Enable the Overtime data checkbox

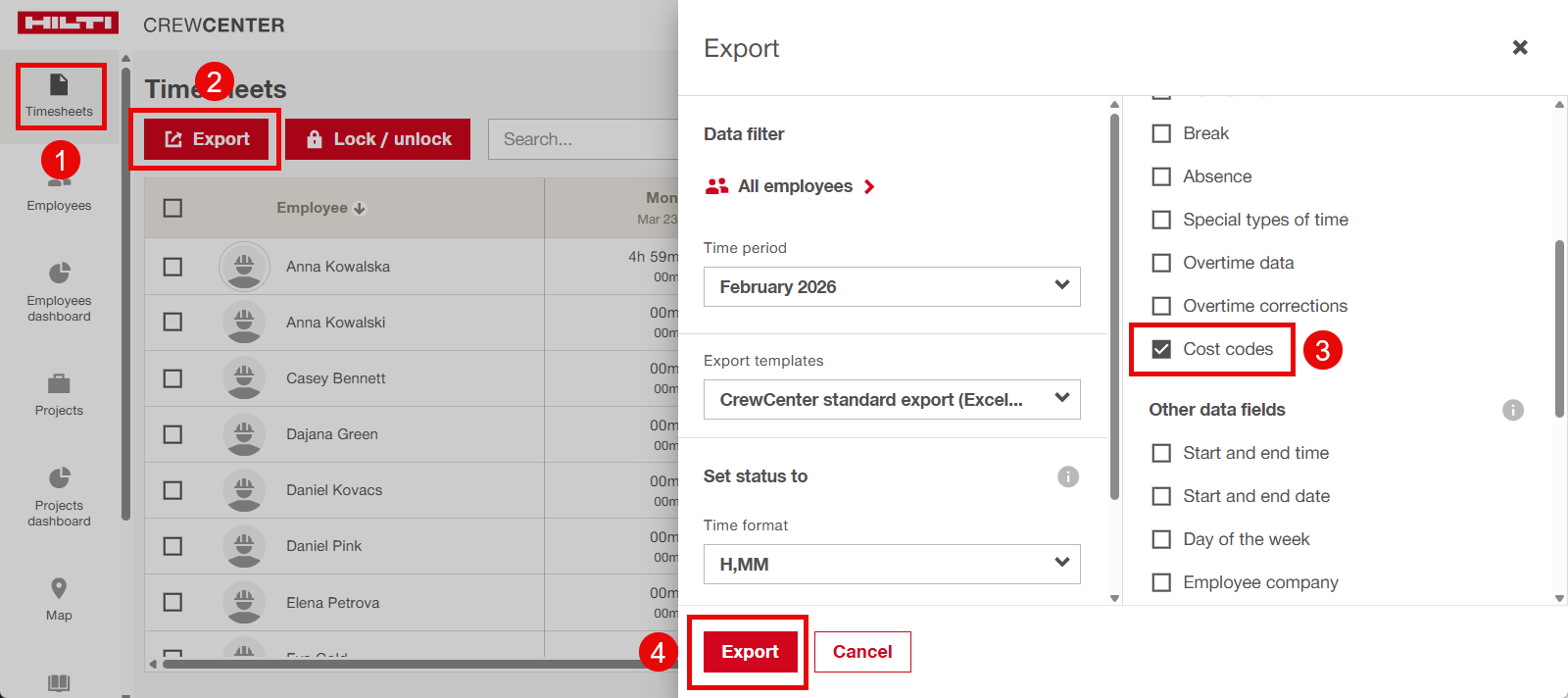(x=1161, y=263)
